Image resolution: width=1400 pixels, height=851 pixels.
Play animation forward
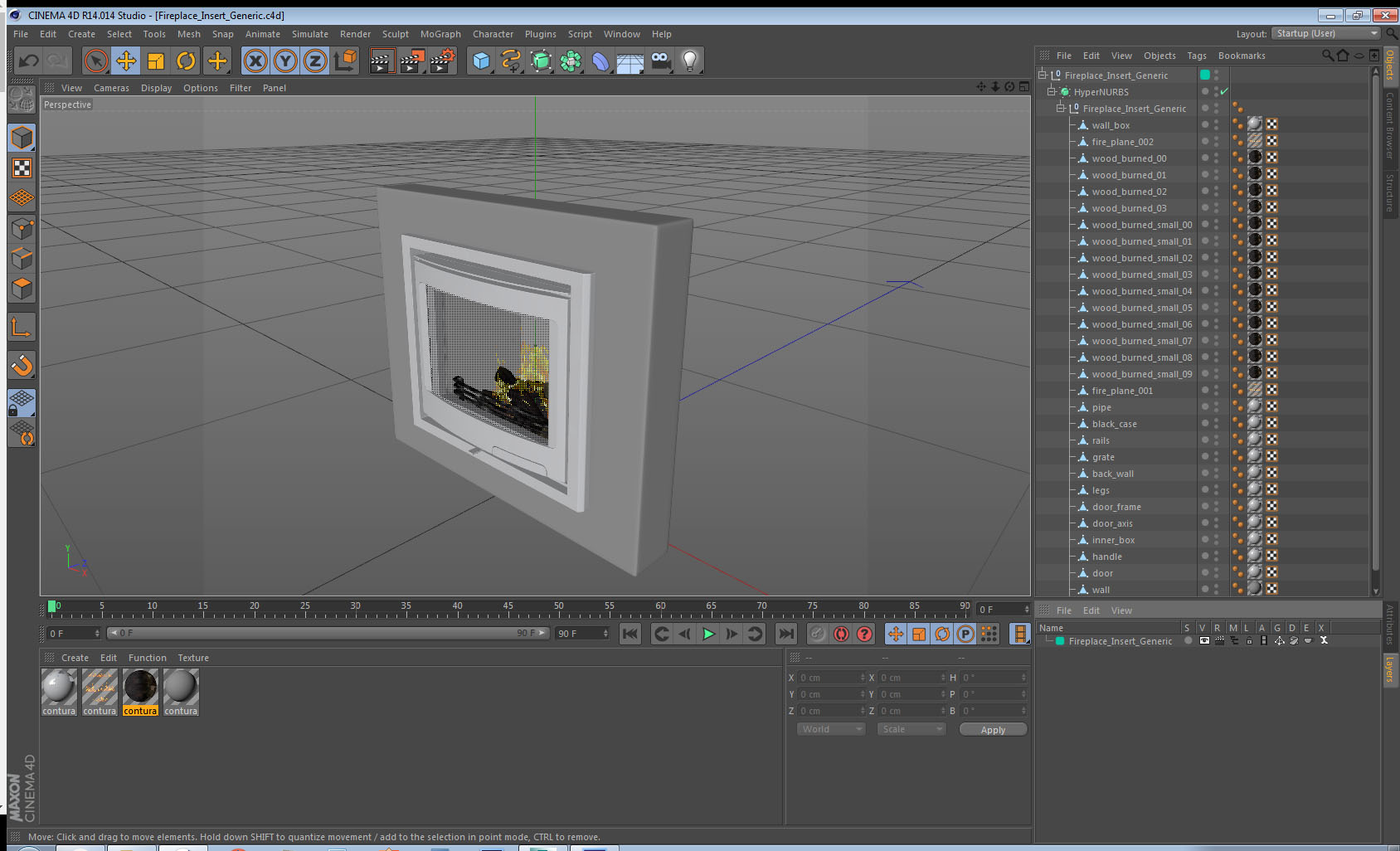[708, 634]
